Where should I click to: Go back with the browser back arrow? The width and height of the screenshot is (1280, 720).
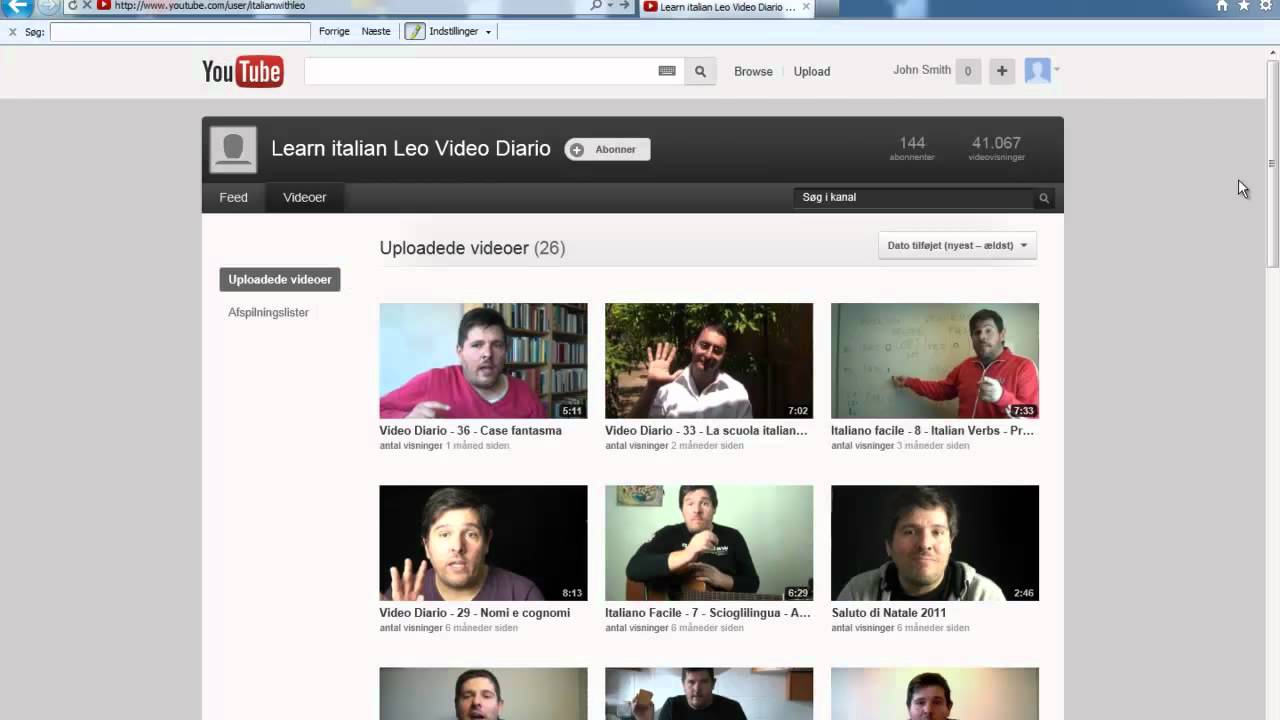(17, 6)
